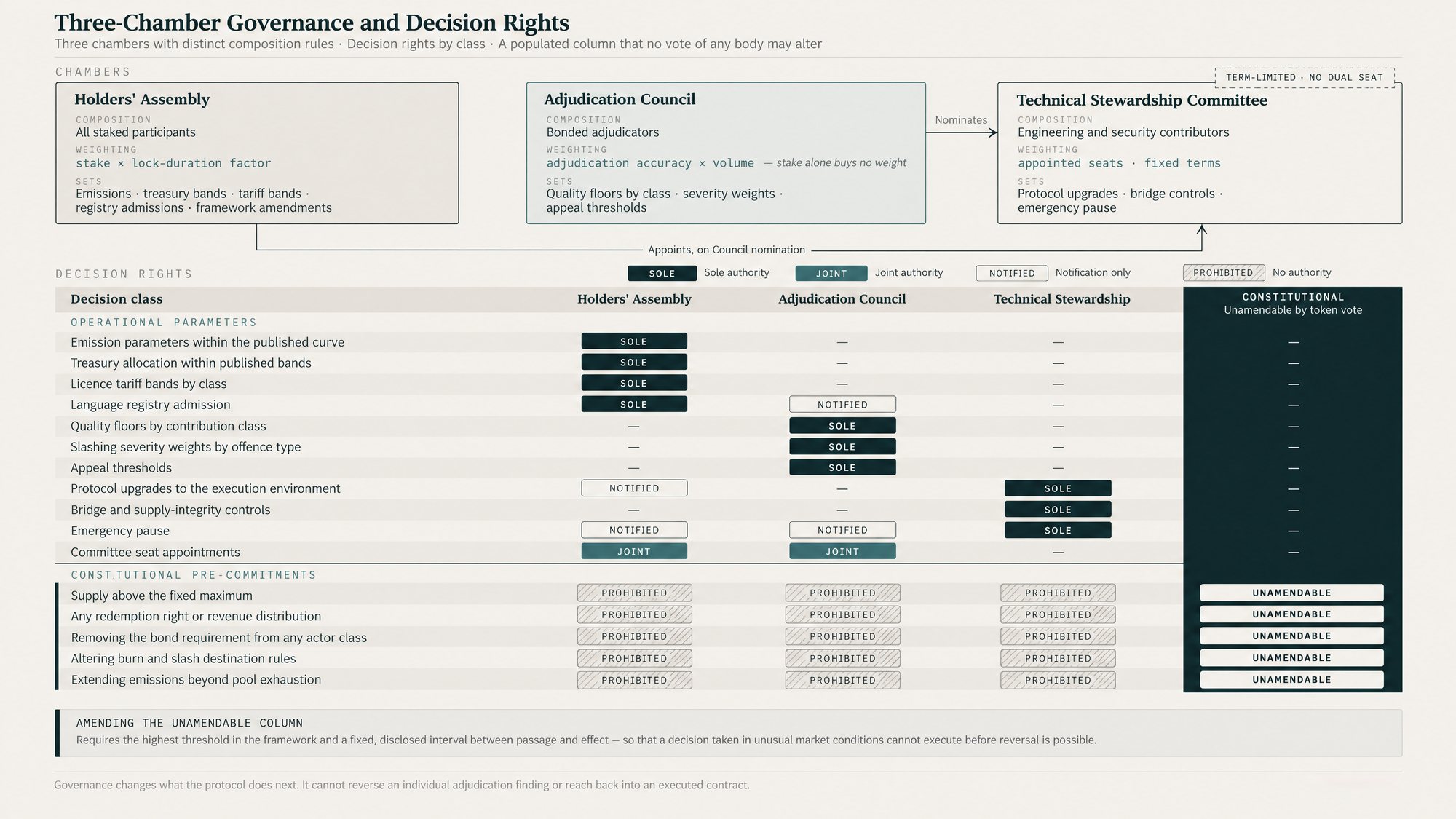Click the 'Appoints, on Council nomination' label
Image resolution: width=1456 pixels, height=819 pixels.
pos(727,250)
